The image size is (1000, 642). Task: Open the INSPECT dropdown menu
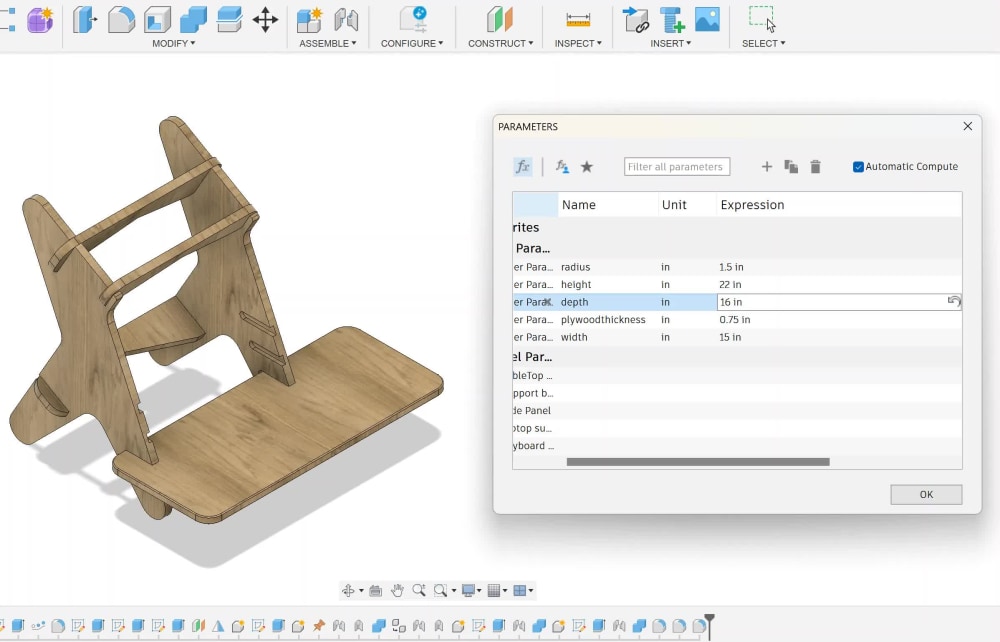(x=578, y=43)
